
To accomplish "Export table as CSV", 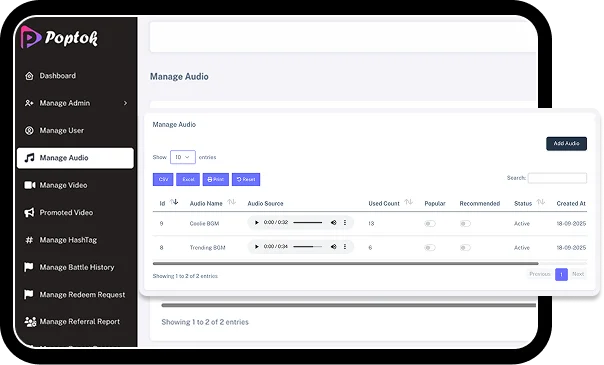I will (163, 179).
